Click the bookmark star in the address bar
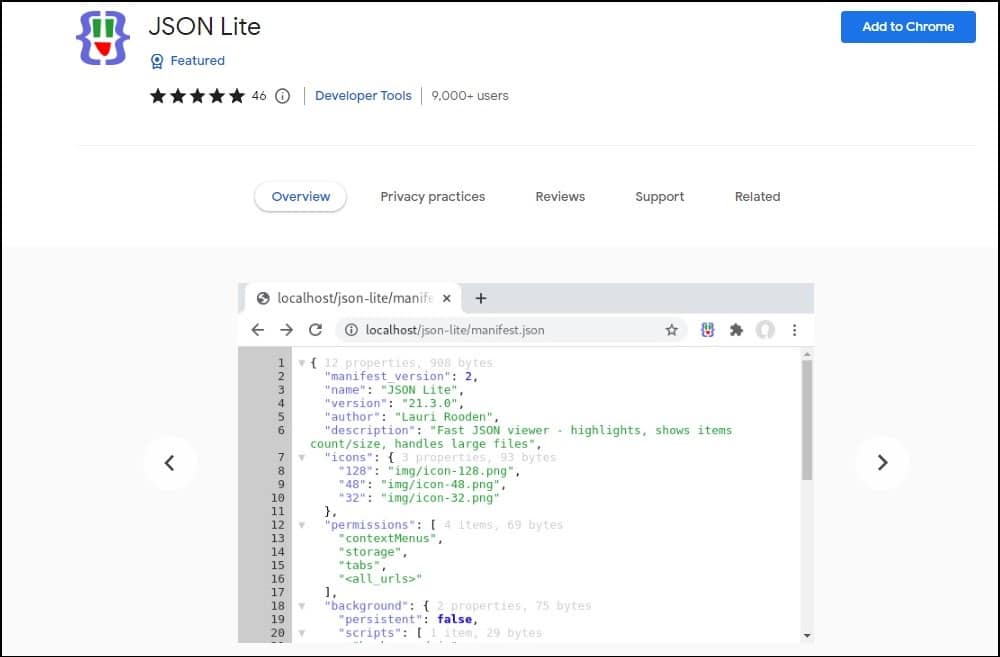 click(x=671, y=330)
